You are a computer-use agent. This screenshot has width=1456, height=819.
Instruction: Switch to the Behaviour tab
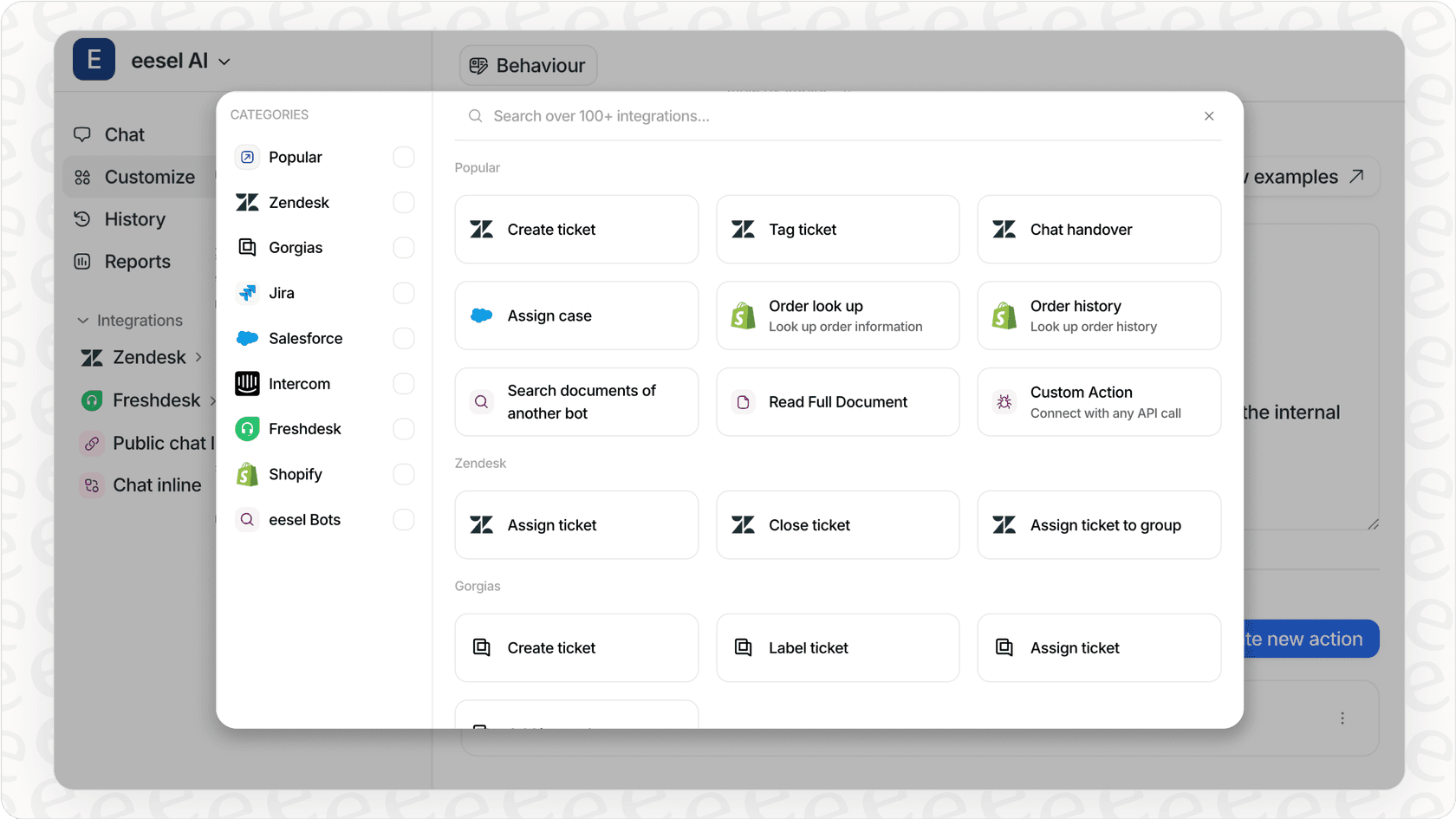pos(528,65)
